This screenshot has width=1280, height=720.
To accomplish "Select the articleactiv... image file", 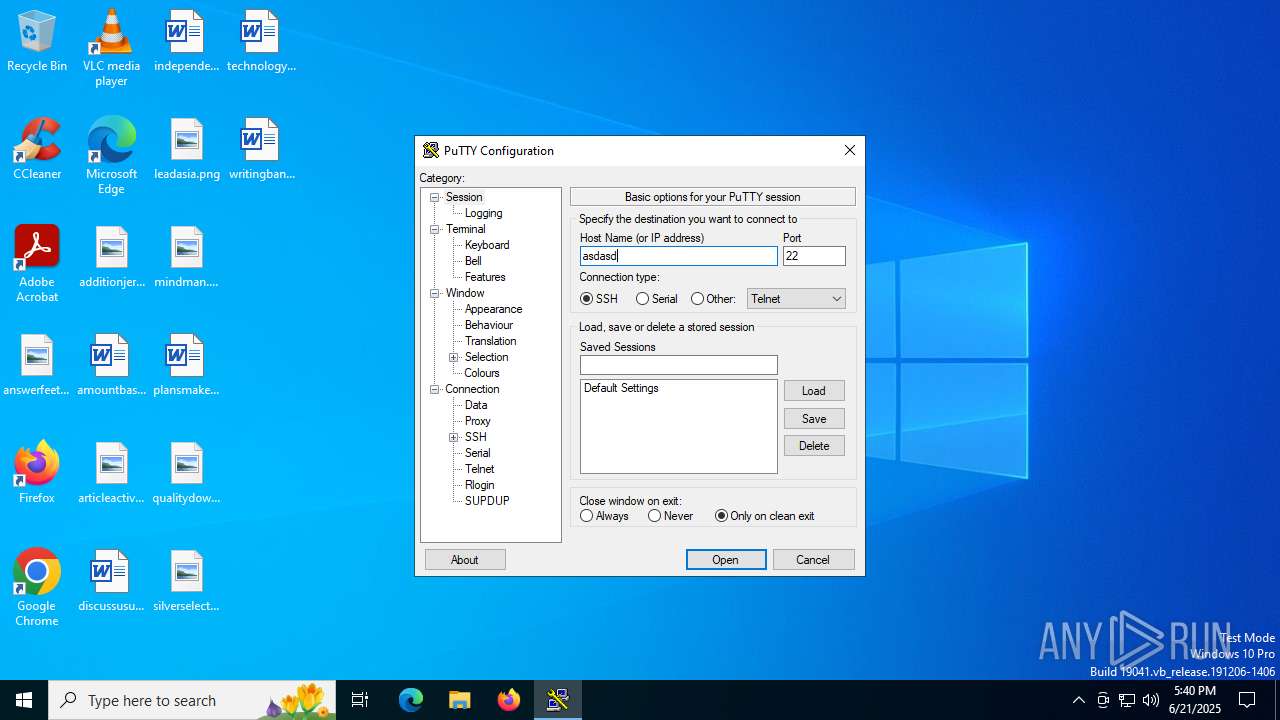I will click(112, 473).
